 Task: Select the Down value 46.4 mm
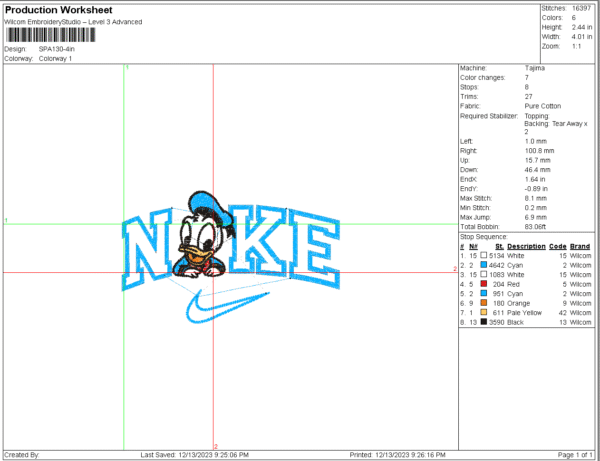[539, 170]
